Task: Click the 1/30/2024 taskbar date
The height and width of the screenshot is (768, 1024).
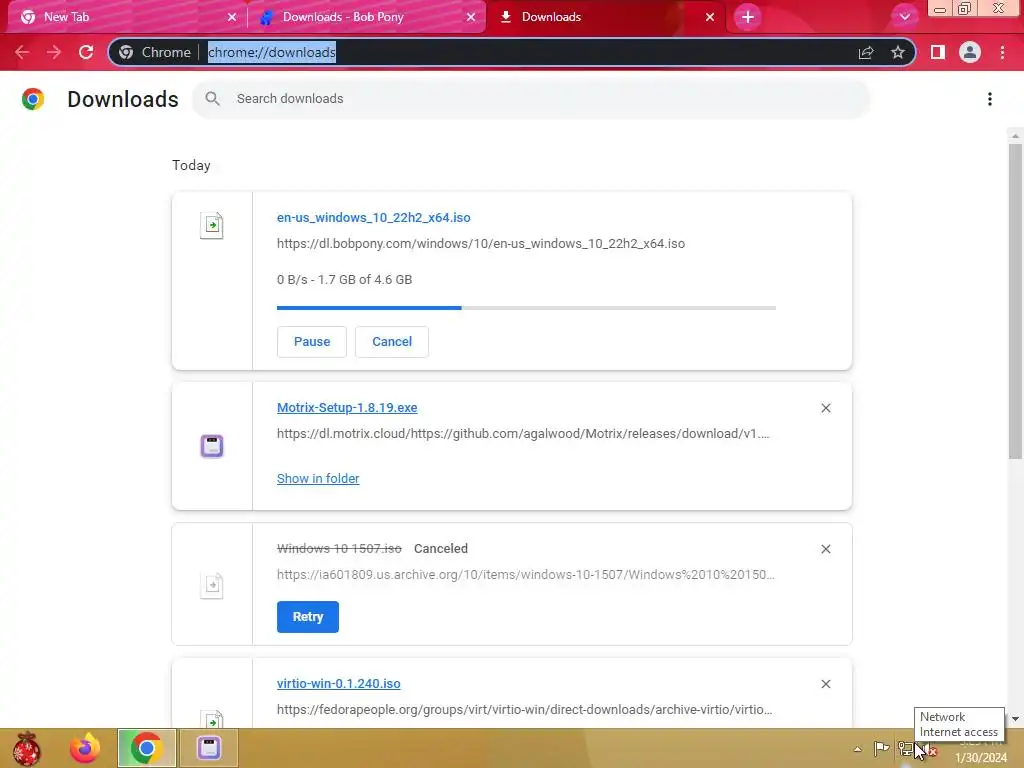Action: click(x=981, y=758)
